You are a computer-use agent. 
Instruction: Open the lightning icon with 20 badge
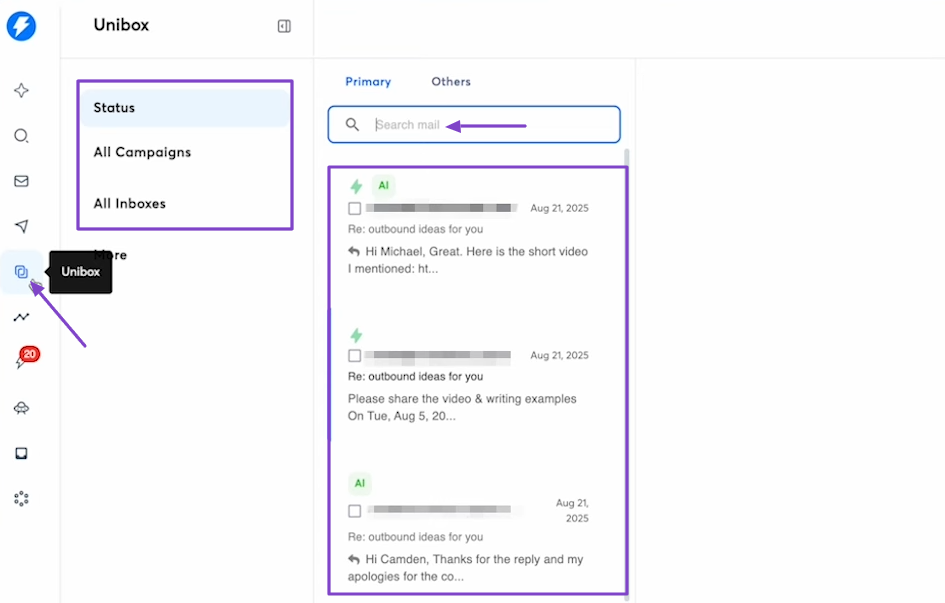coord(24,358)
